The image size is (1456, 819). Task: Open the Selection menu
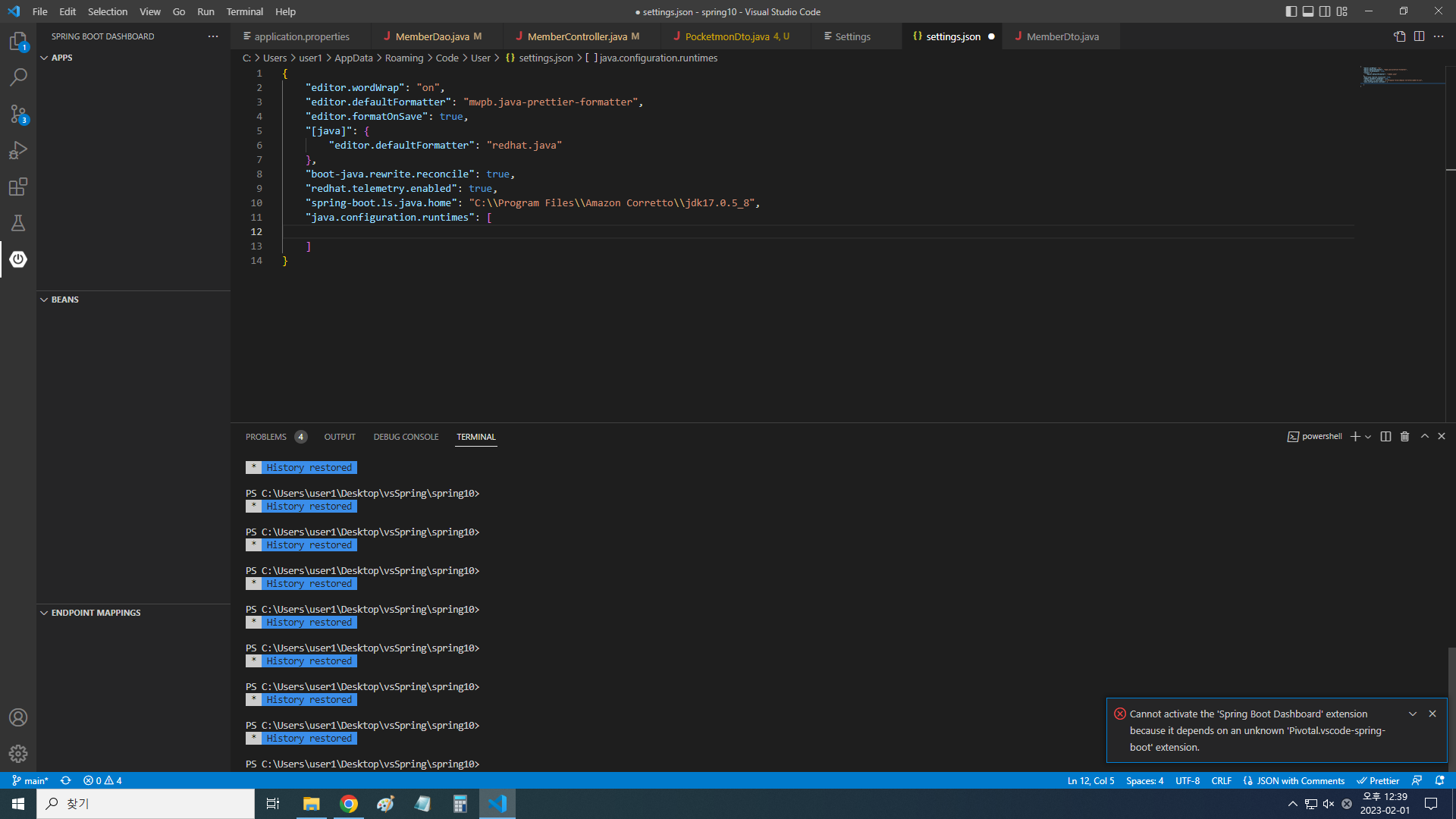108,11
